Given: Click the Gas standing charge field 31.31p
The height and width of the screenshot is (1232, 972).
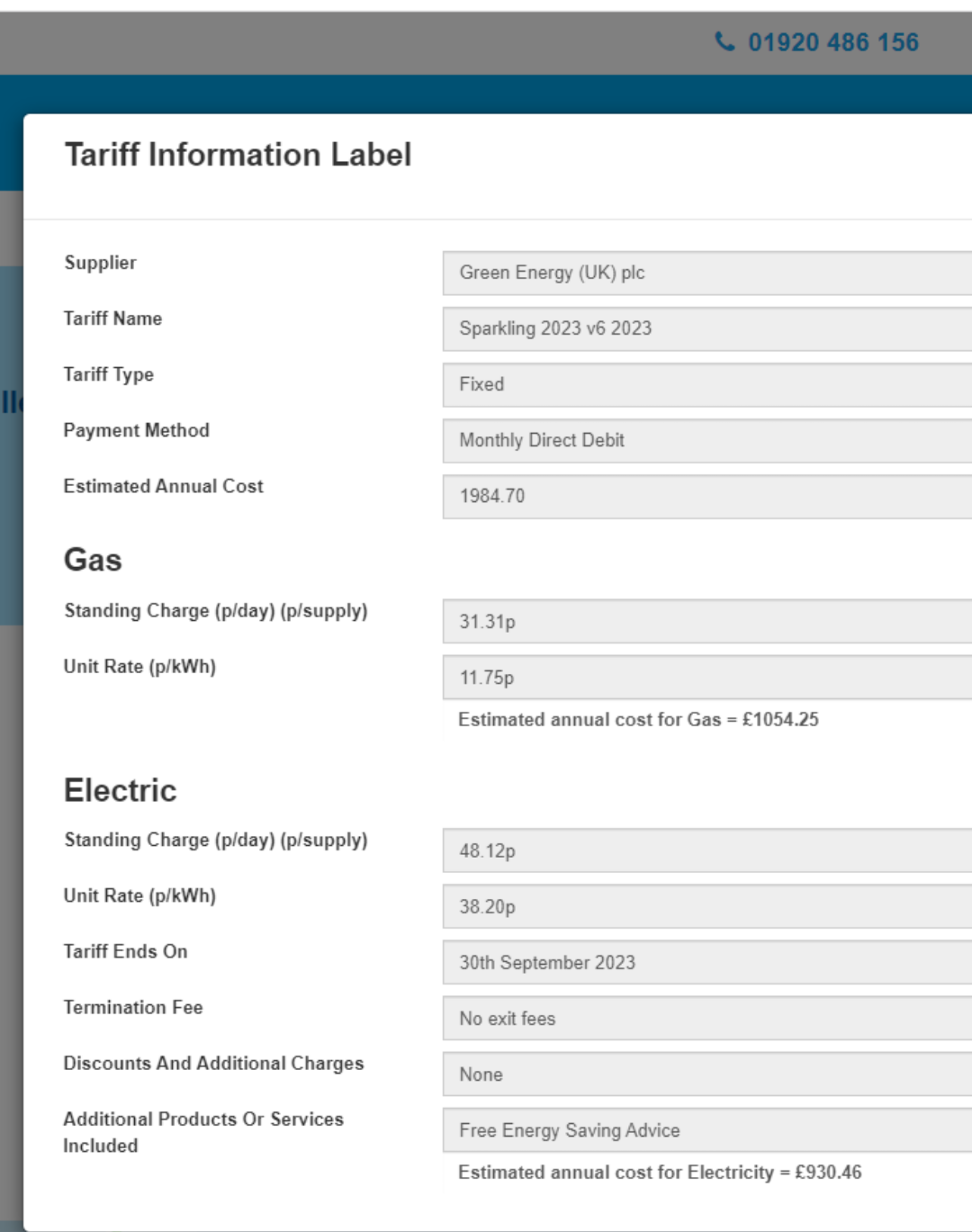Looking at the screenshot, I should (706, 621).
